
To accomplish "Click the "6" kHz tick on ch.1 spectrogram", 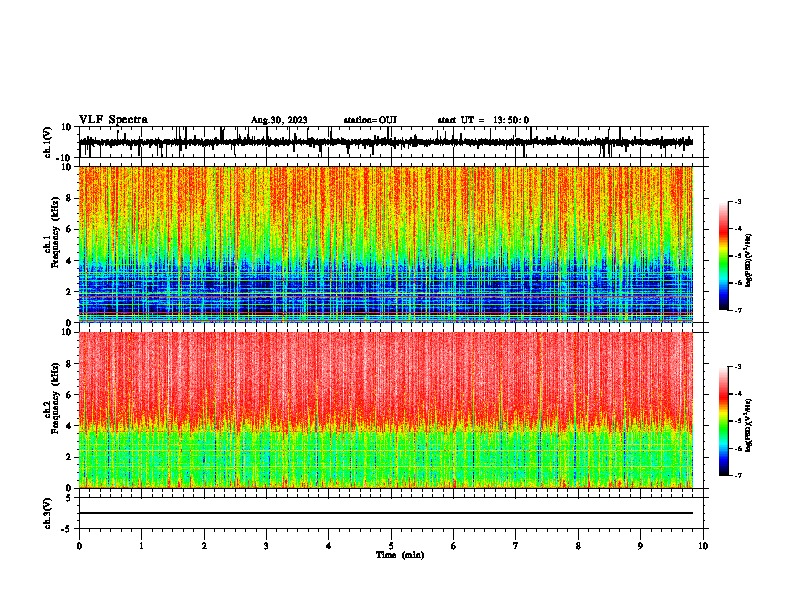I will pos(70,229).
